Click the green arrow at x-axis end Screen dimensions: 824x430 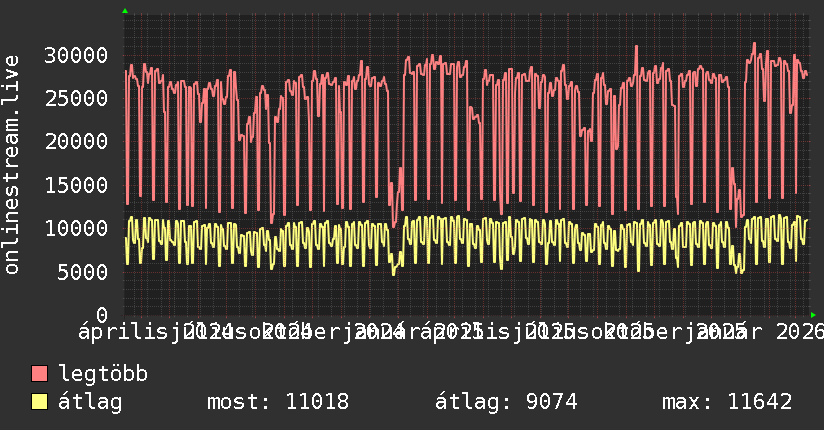[813, 315]
